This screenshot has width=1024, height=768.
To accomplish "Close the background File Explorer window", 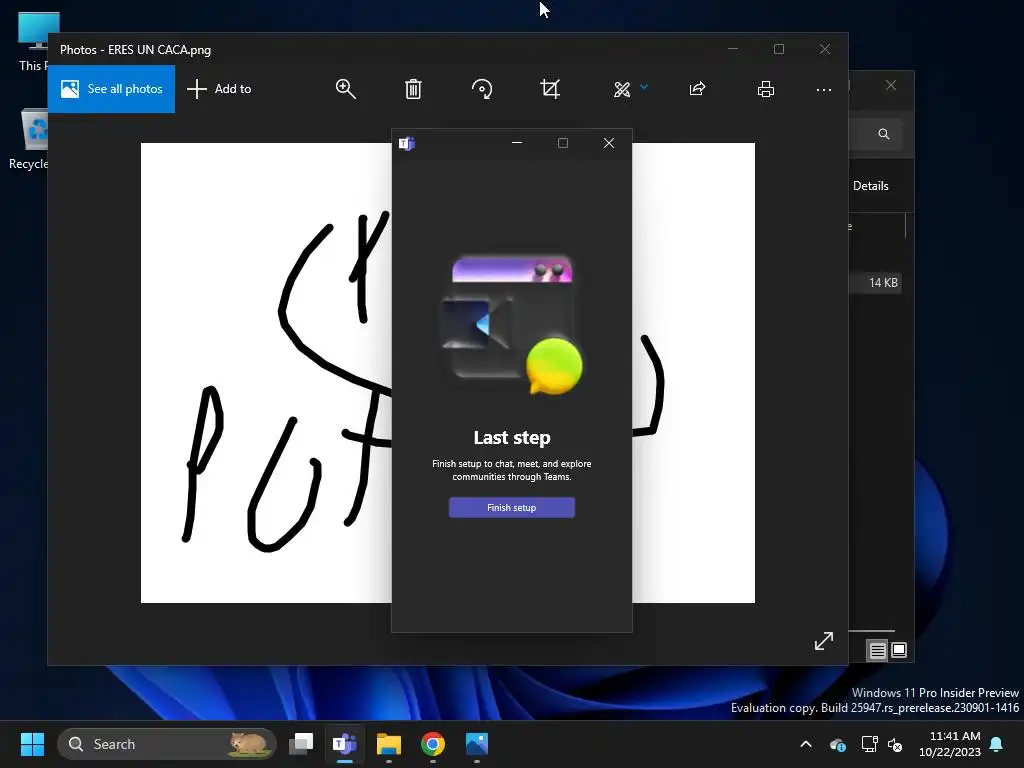I will click(x=891, y=86).
